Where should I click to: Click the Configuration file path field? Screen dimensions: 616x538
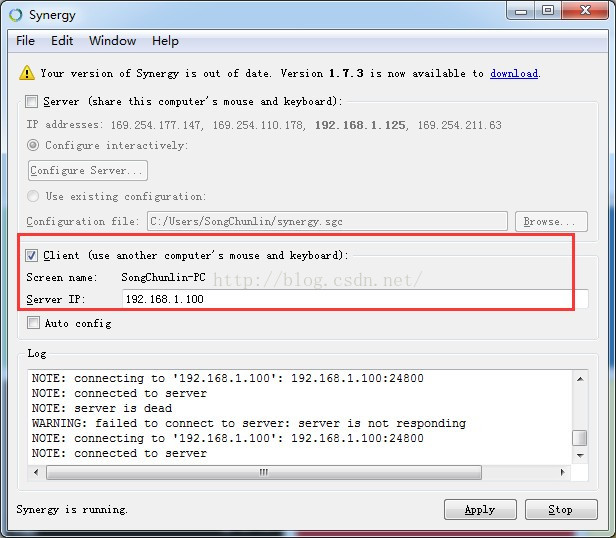tap(327, 221)
